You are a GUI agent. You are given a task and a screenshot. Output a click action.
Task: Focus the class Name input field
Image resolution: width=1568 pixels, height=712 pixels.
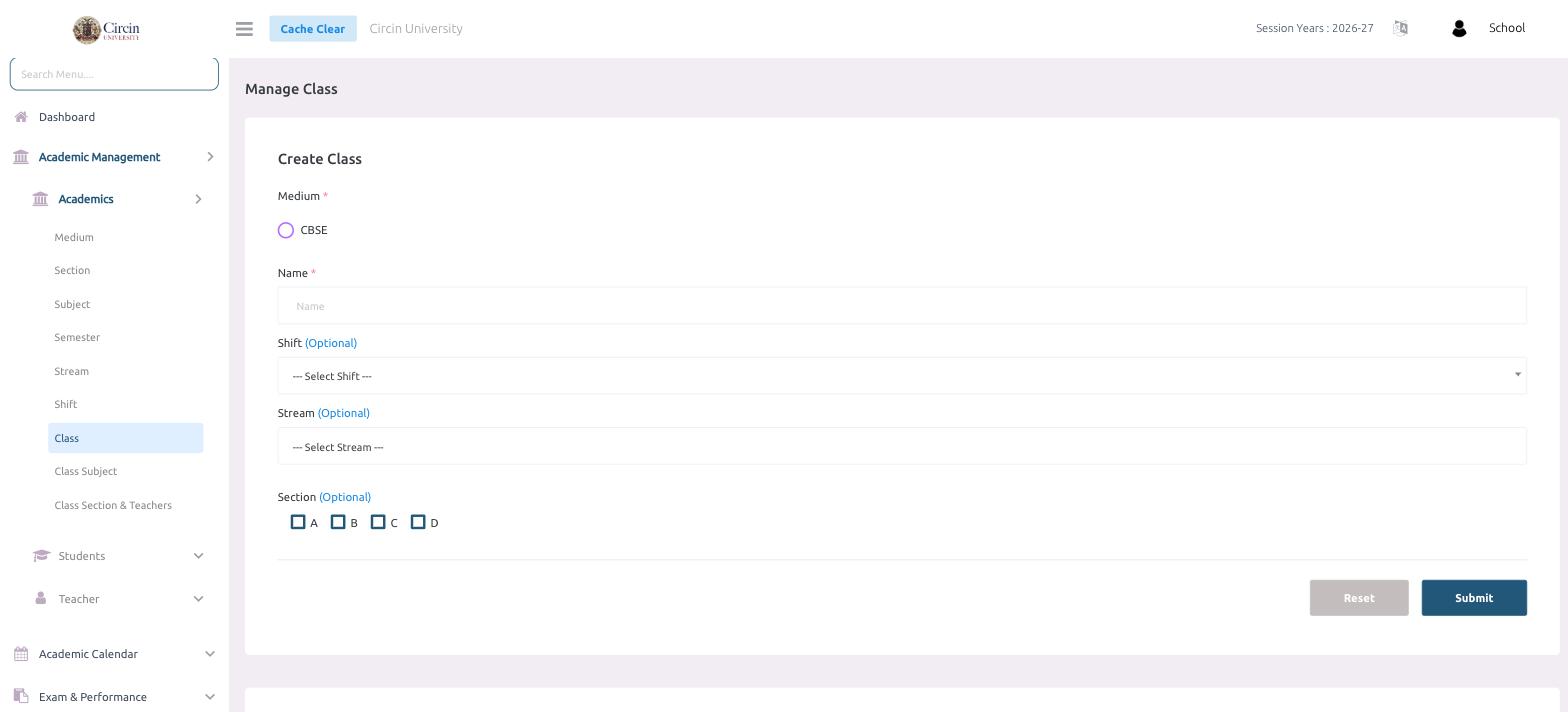902,306
